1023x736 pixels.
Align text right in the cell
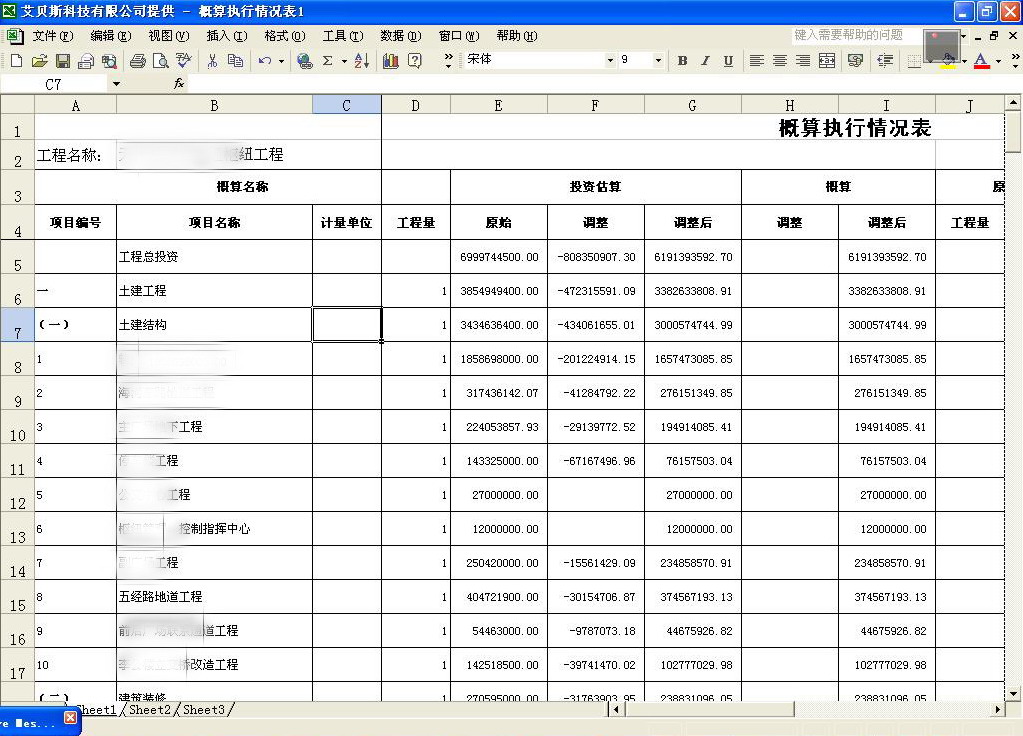click(x=802, y=61)
